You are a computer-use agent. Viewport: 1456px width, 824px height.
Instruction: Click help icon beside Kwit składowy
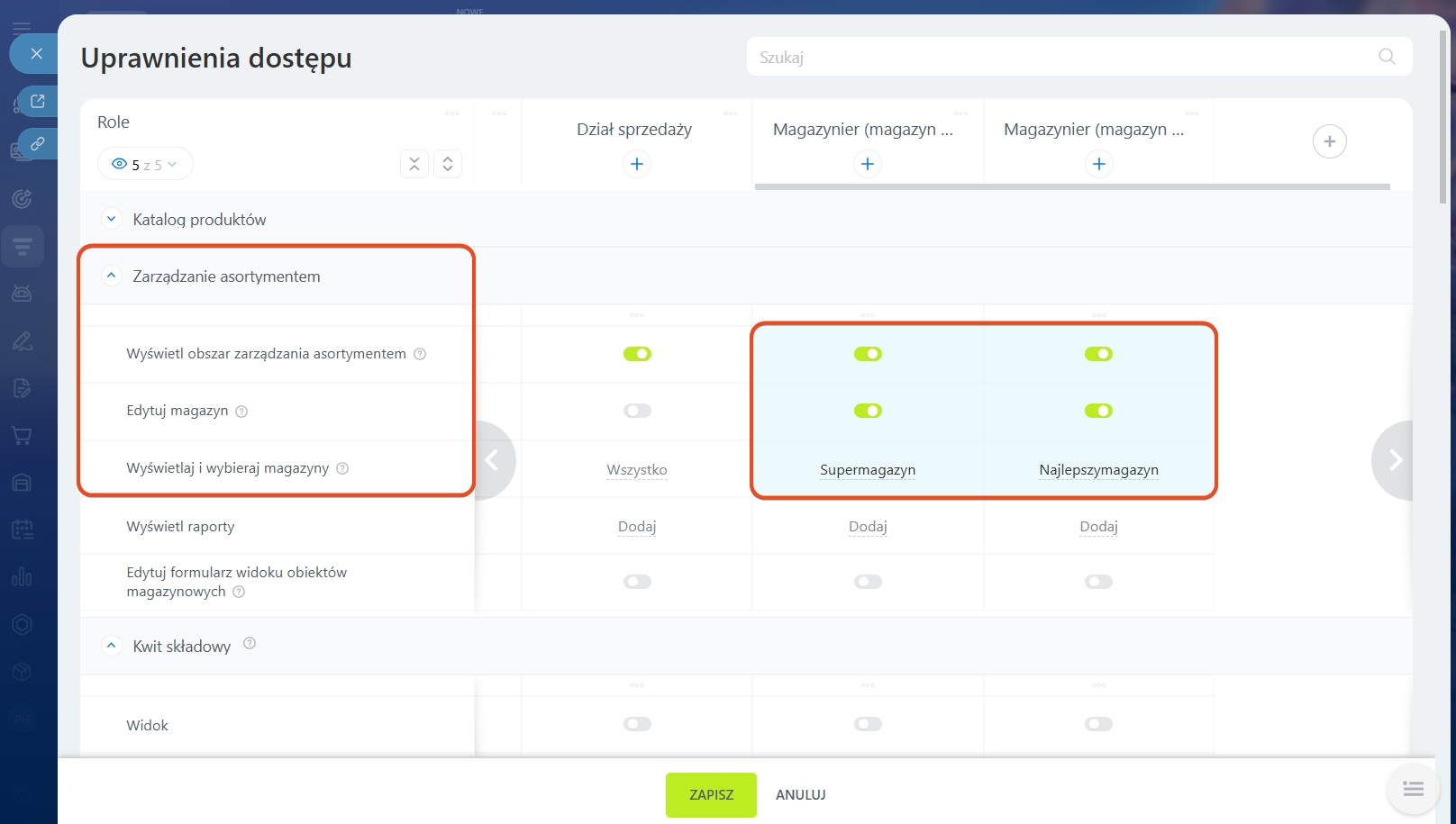[250, 643]
